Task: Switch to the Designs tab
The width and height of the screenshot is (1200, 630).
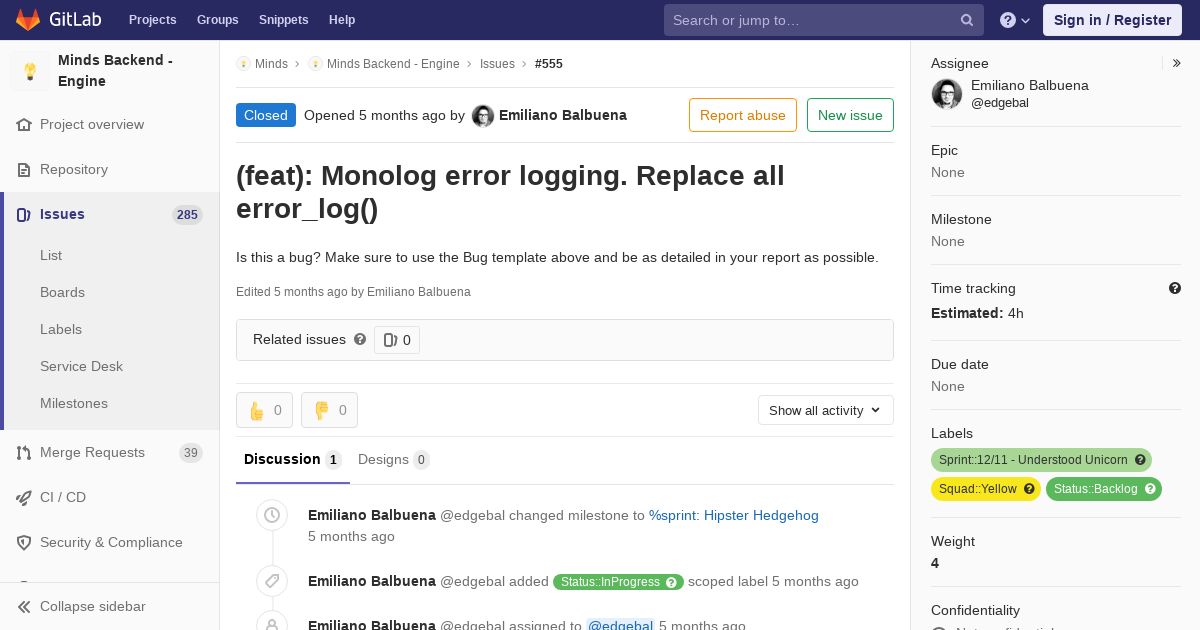Action: pos(394,460)
